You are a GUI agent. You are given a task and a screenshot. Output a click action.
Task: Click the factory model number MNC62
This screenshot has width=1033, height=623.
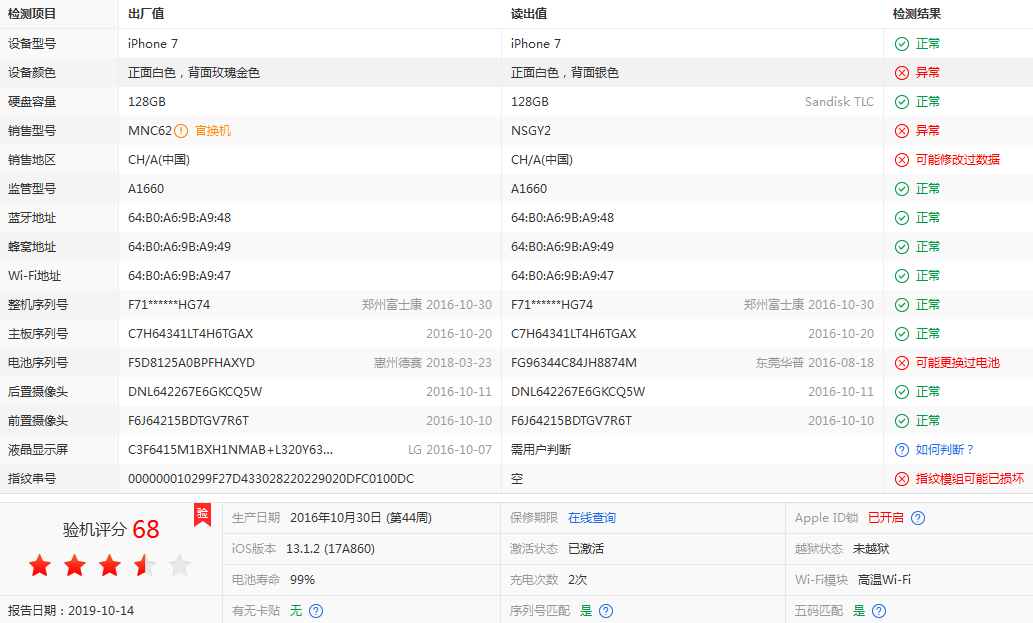[150, 131]
